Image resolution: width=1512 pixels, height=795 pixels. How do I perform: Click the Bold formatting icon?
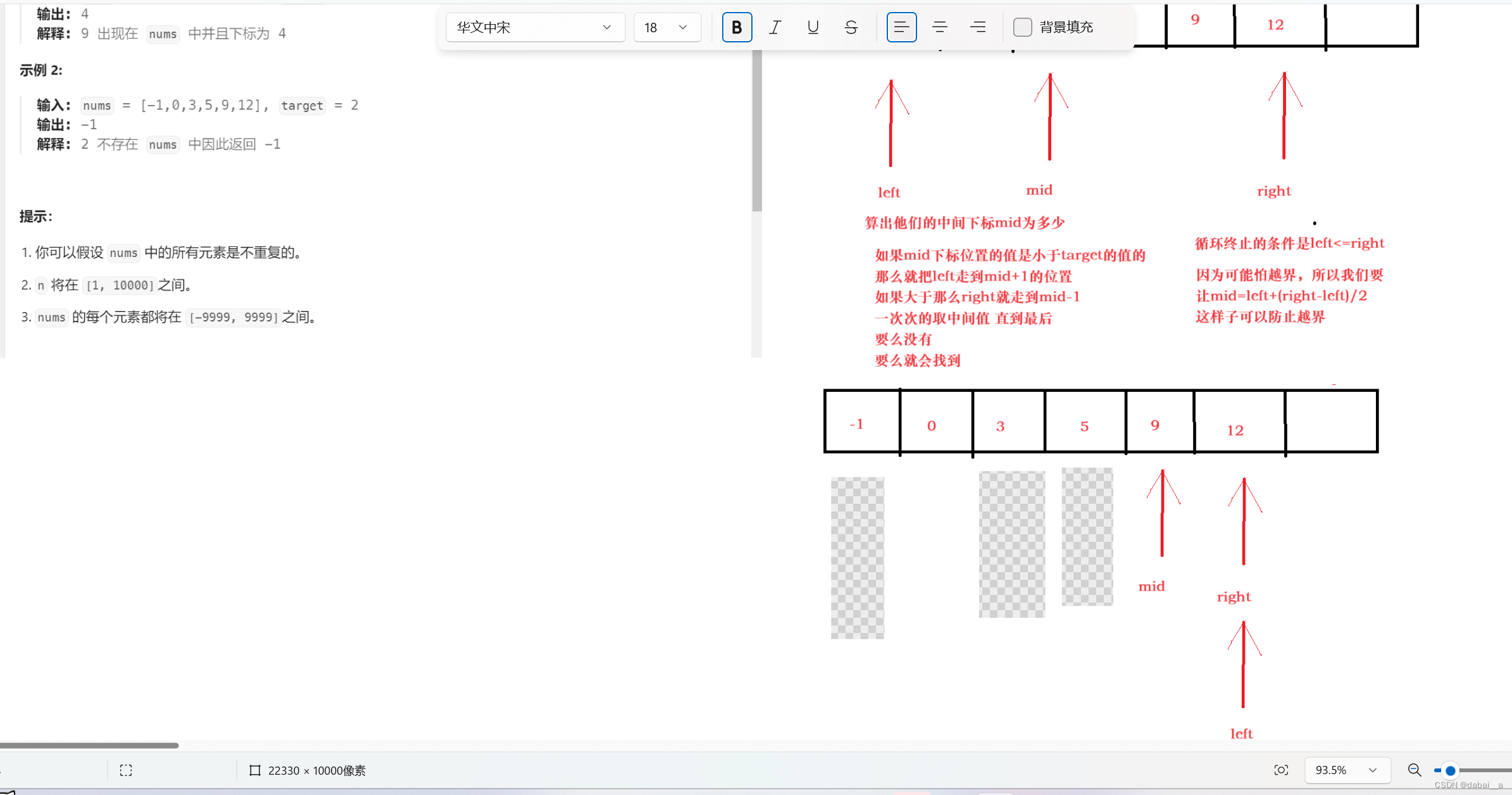pyautogui.click(x=737, y=27)
